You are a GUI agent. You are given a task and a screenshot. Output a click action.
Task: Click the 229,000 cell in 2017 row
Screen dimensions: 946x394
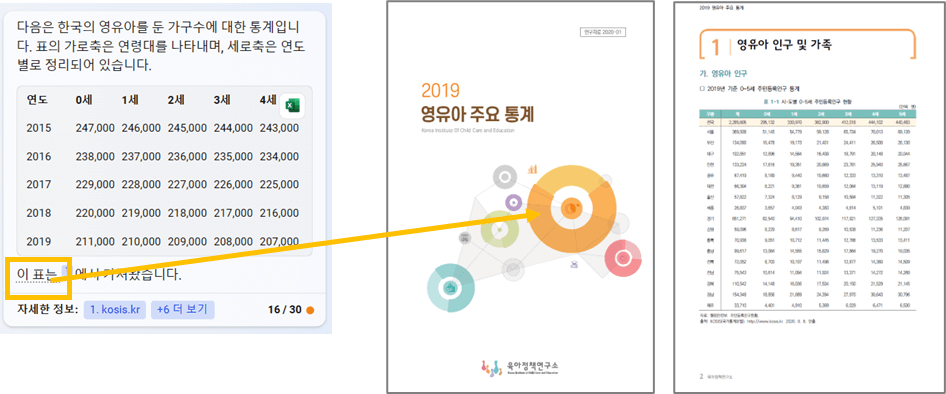point(95,185)
